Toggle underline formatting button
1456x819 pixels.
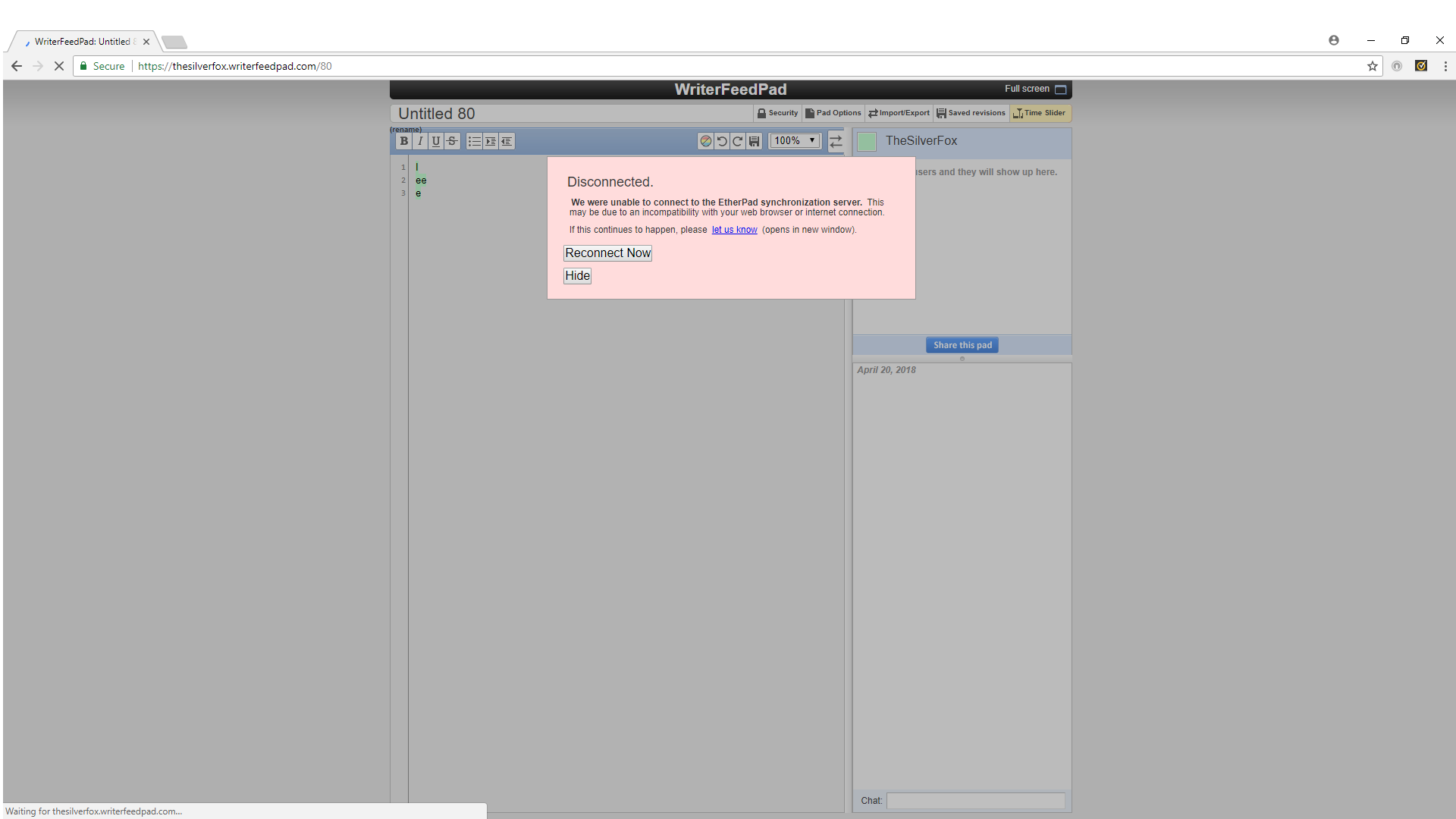point(436,141)
